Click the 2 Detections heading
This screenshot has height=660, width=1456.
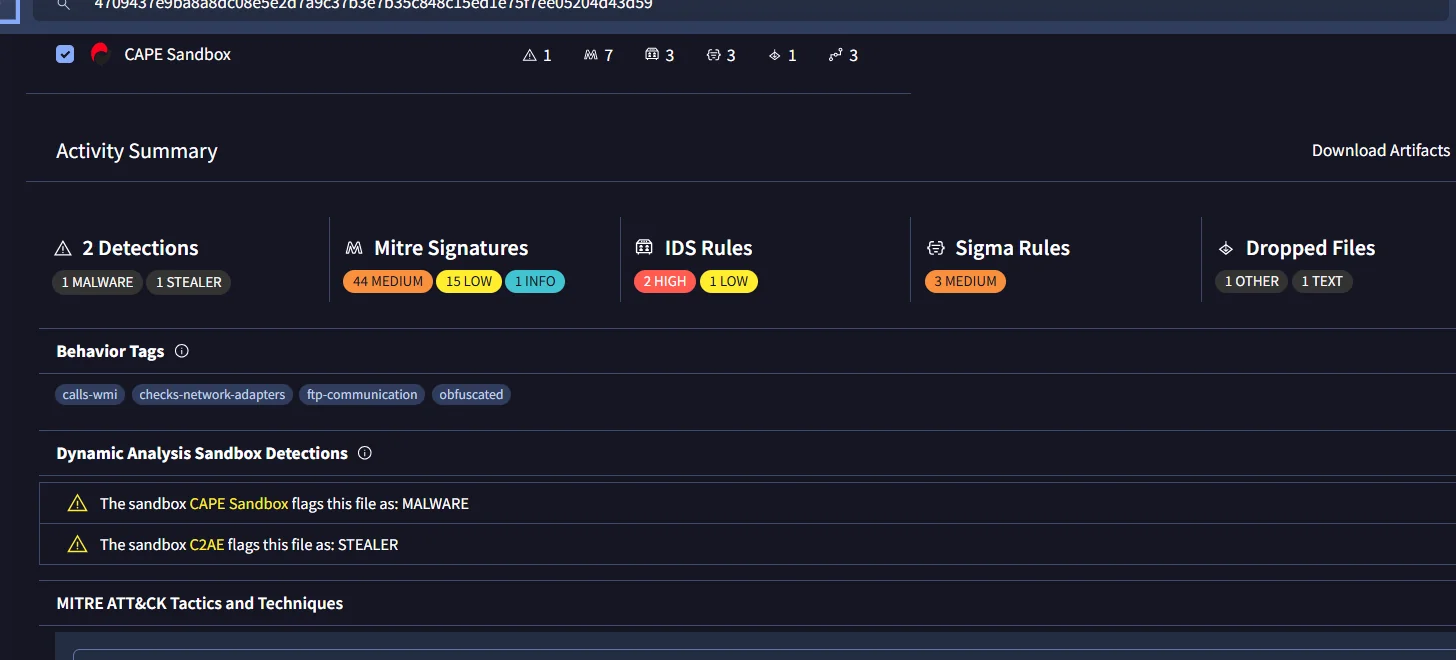click(140, 248)
